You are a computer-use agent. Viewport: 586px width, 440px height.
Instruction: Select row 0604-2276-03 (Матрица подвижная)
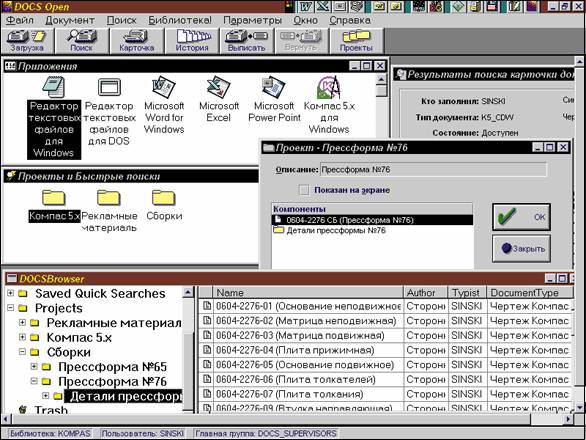coord(385,335)
